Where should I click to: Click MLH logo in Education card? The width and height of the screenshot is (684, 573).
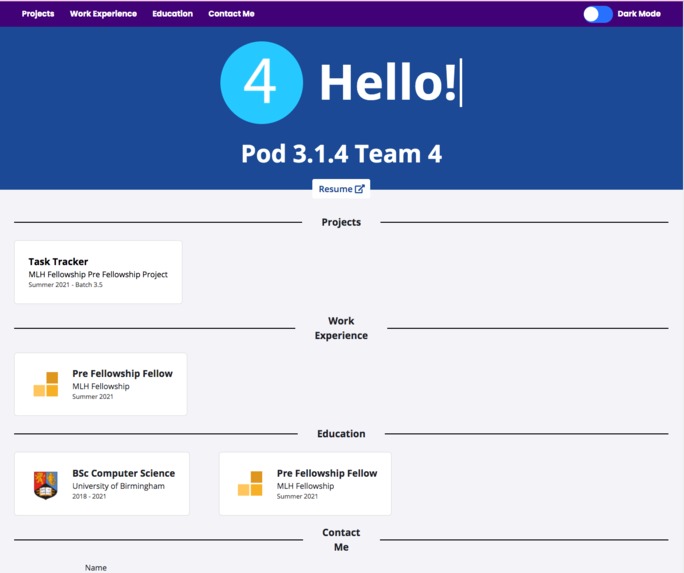point(250,484)
